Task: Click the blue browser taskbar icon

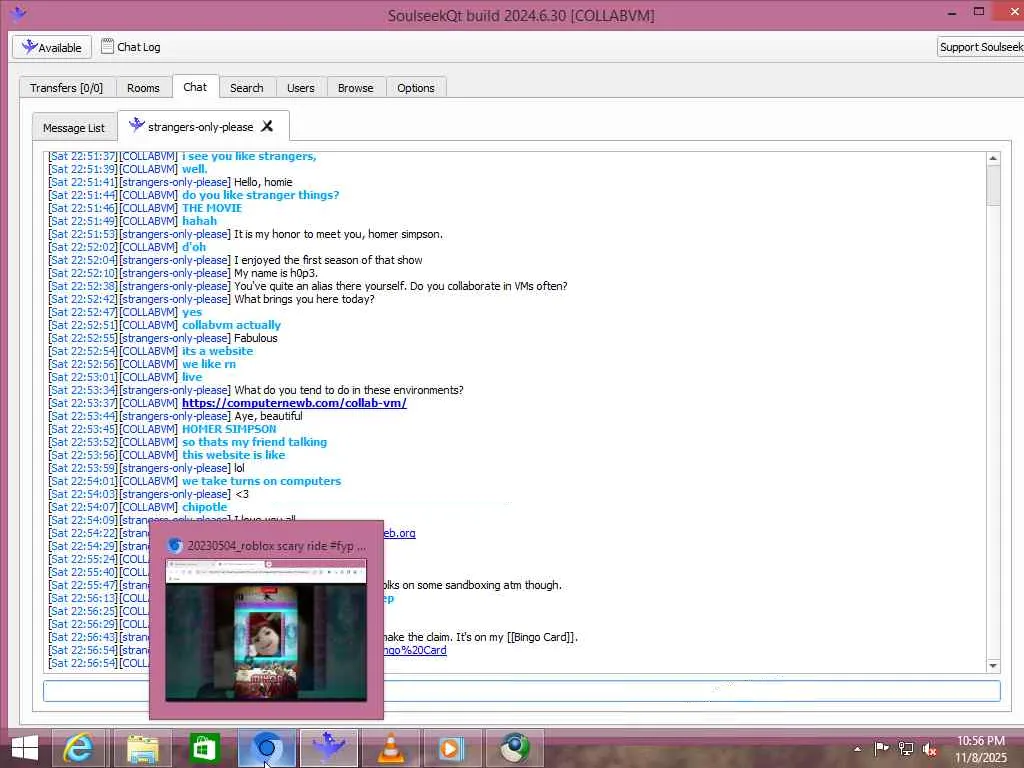Action: [266, 748]
